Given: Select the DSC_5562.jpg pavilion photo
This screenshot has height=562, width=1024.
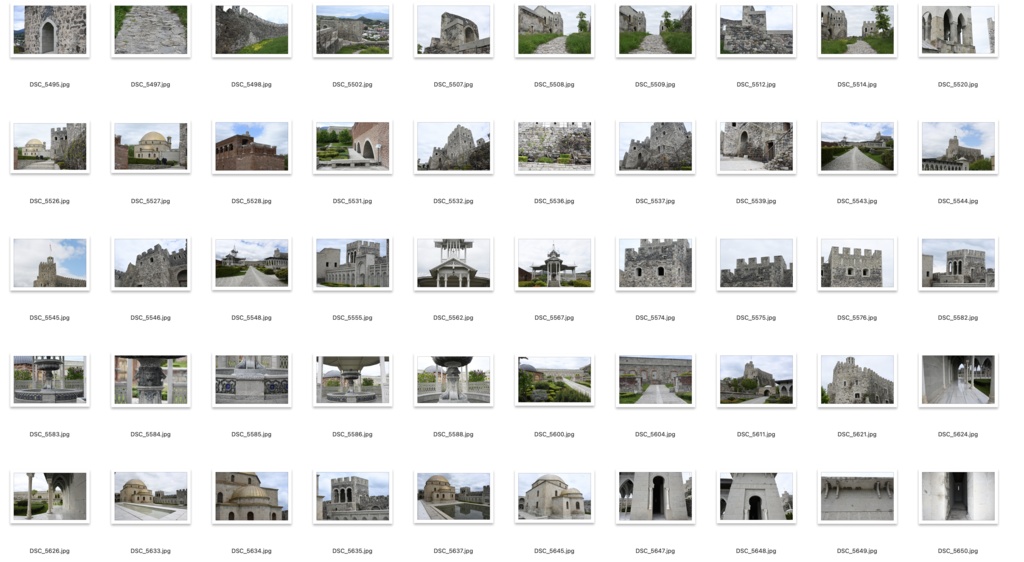Looking at the screenshot, I should [453, 263].
